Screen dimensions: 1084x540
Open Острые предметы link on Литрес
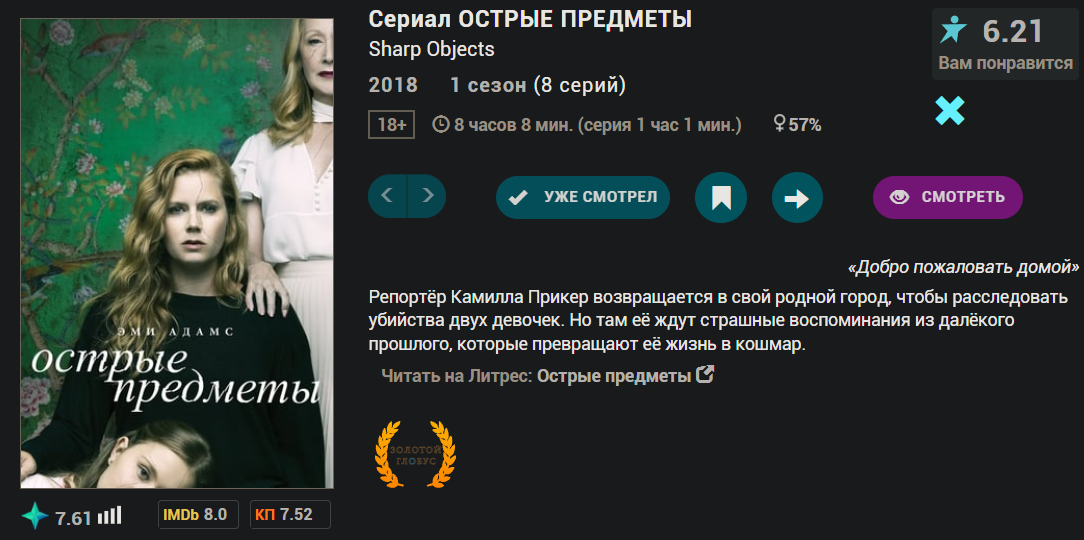(x=614, y=376)
